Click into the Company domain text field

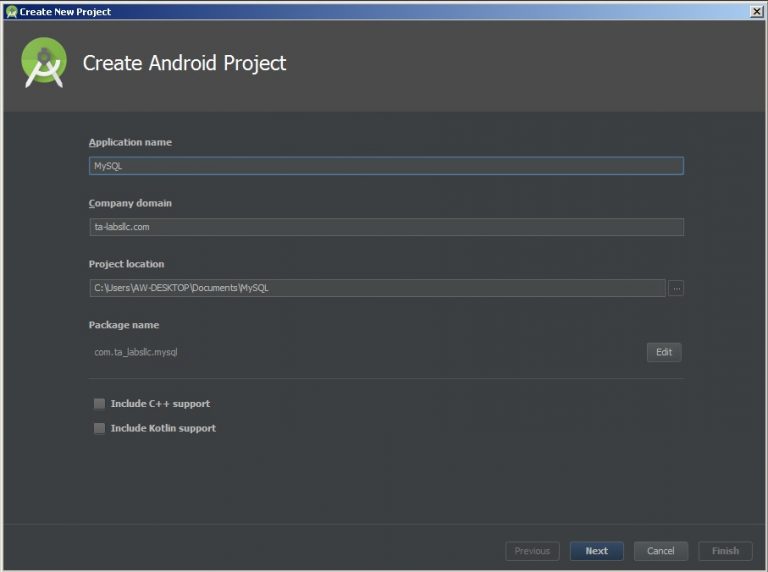pos(386,227)
